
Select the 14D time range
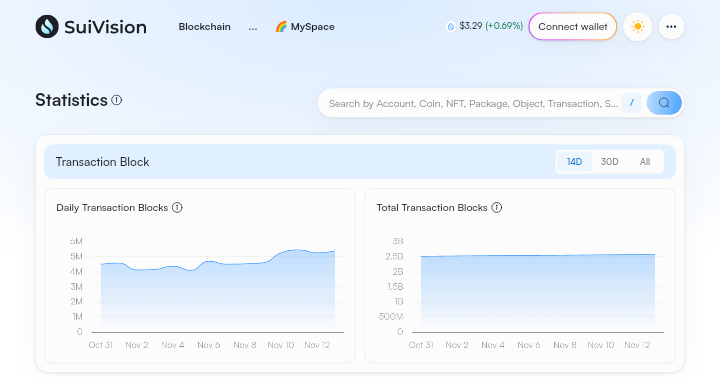point(574,162)
